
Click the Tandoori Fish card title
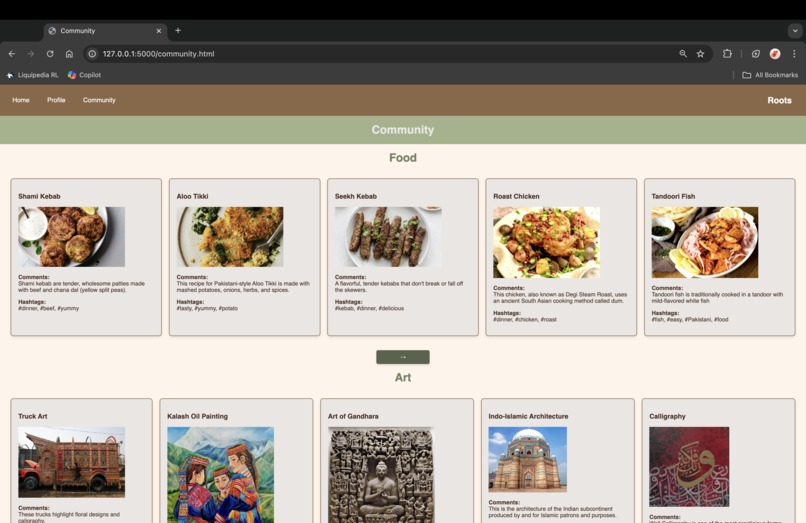(x=673, y=196)
